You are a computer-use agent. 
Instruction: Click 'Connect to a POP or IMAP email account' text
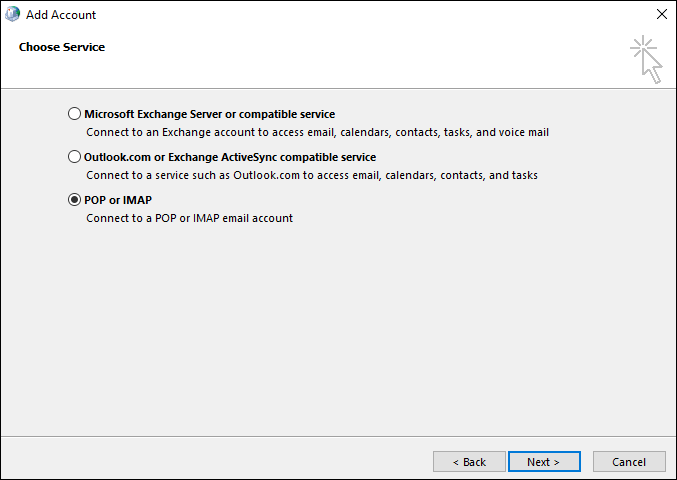[x=190, y=218]
